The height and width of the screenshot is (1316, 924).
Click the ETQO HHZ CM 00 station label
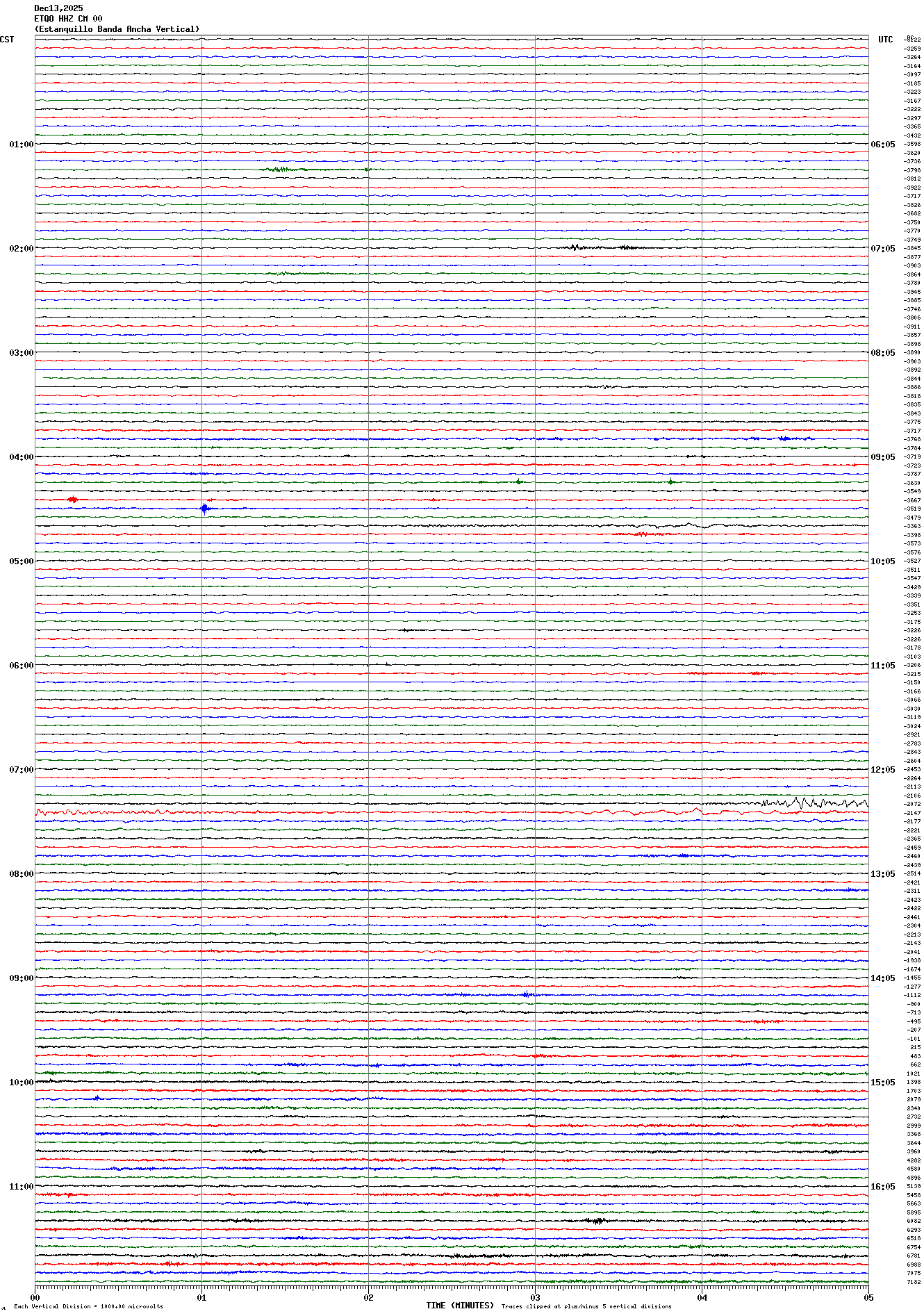point(68,19)
